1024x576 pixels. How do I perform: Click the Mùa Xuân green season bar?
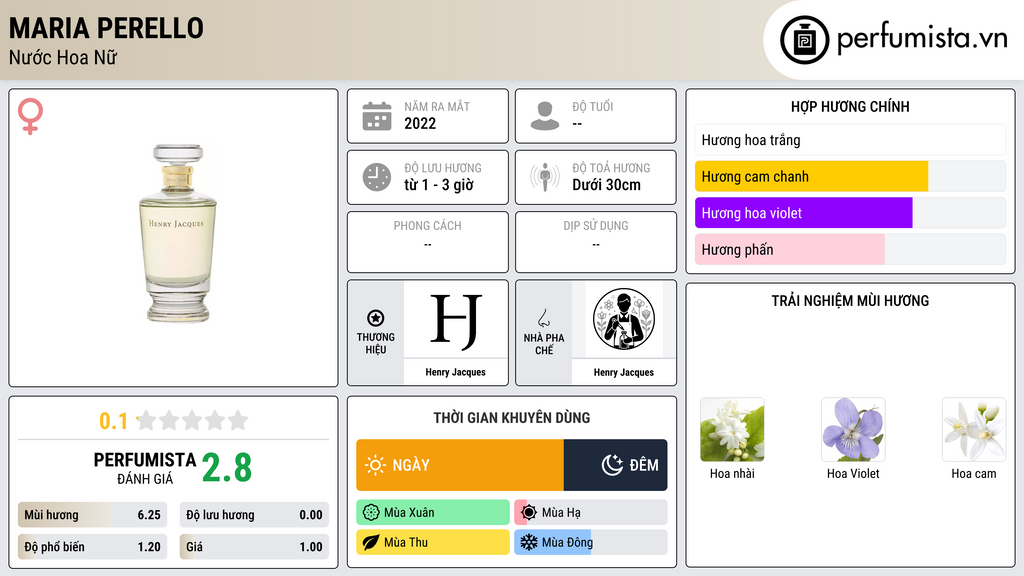(x=433, y=513)
